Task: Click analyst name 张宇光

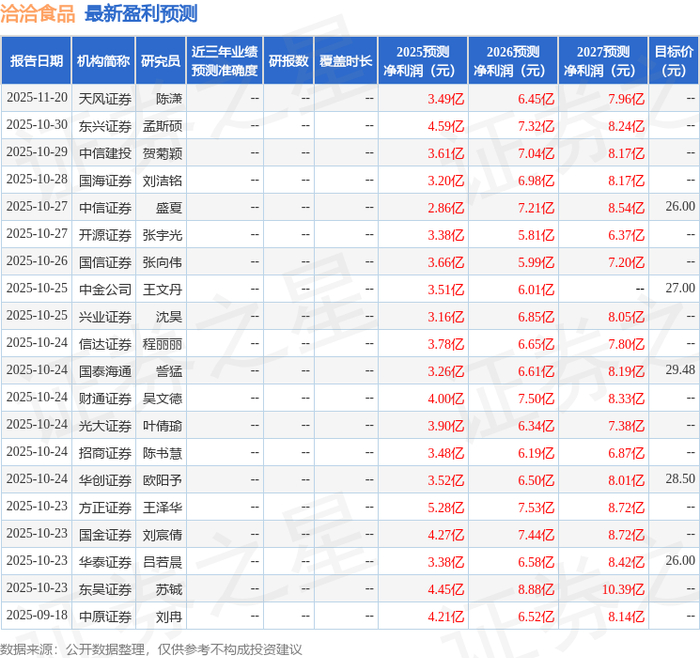Action: [162, 235]
